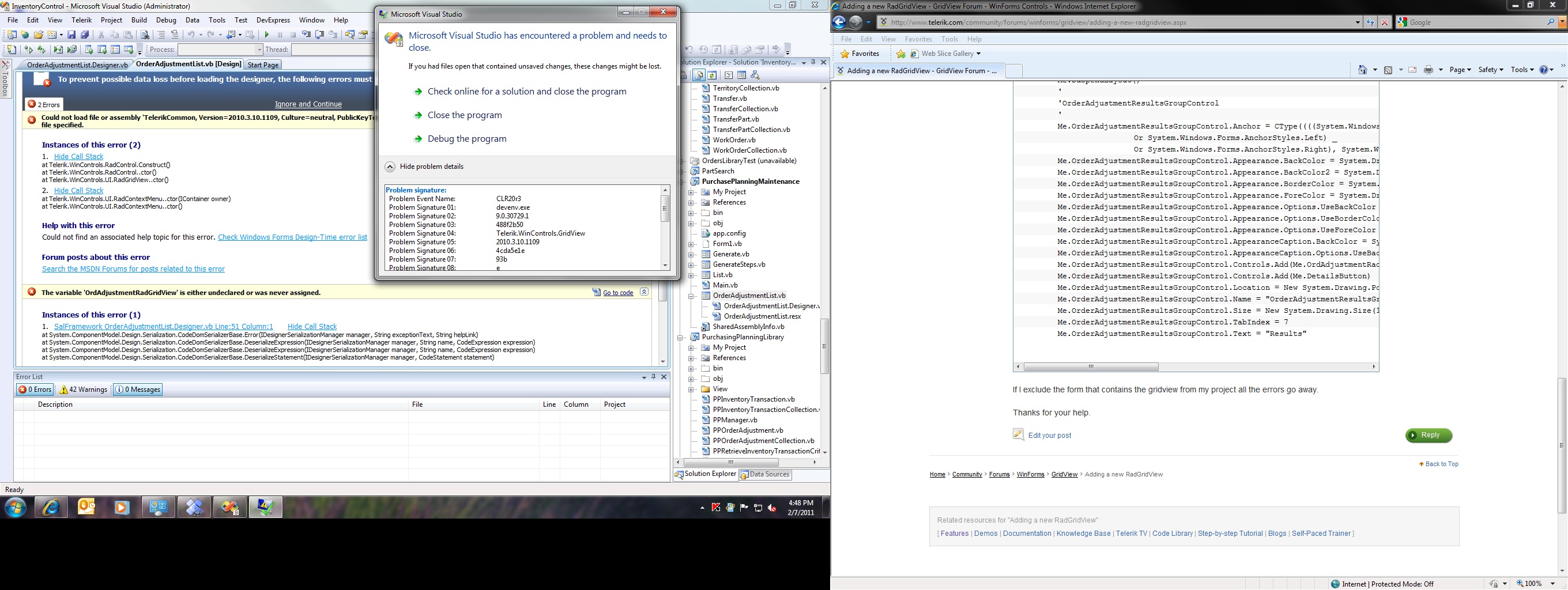Click the Home icon in the IE command bar
Screen dimensions: 1568x590
click(1363, 70)
